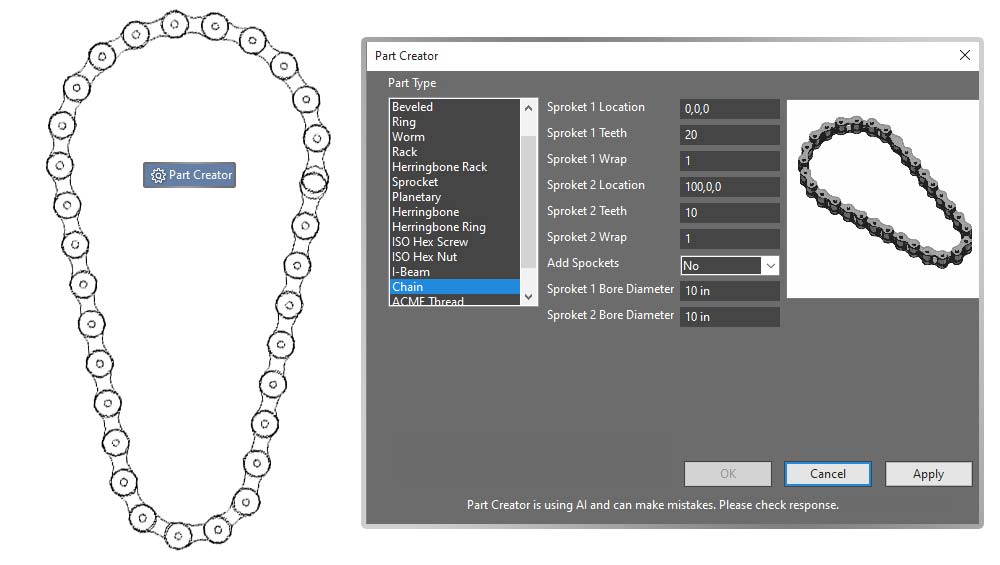
Task: Select the I-Beam part type
Action: [x=455, y=272]
